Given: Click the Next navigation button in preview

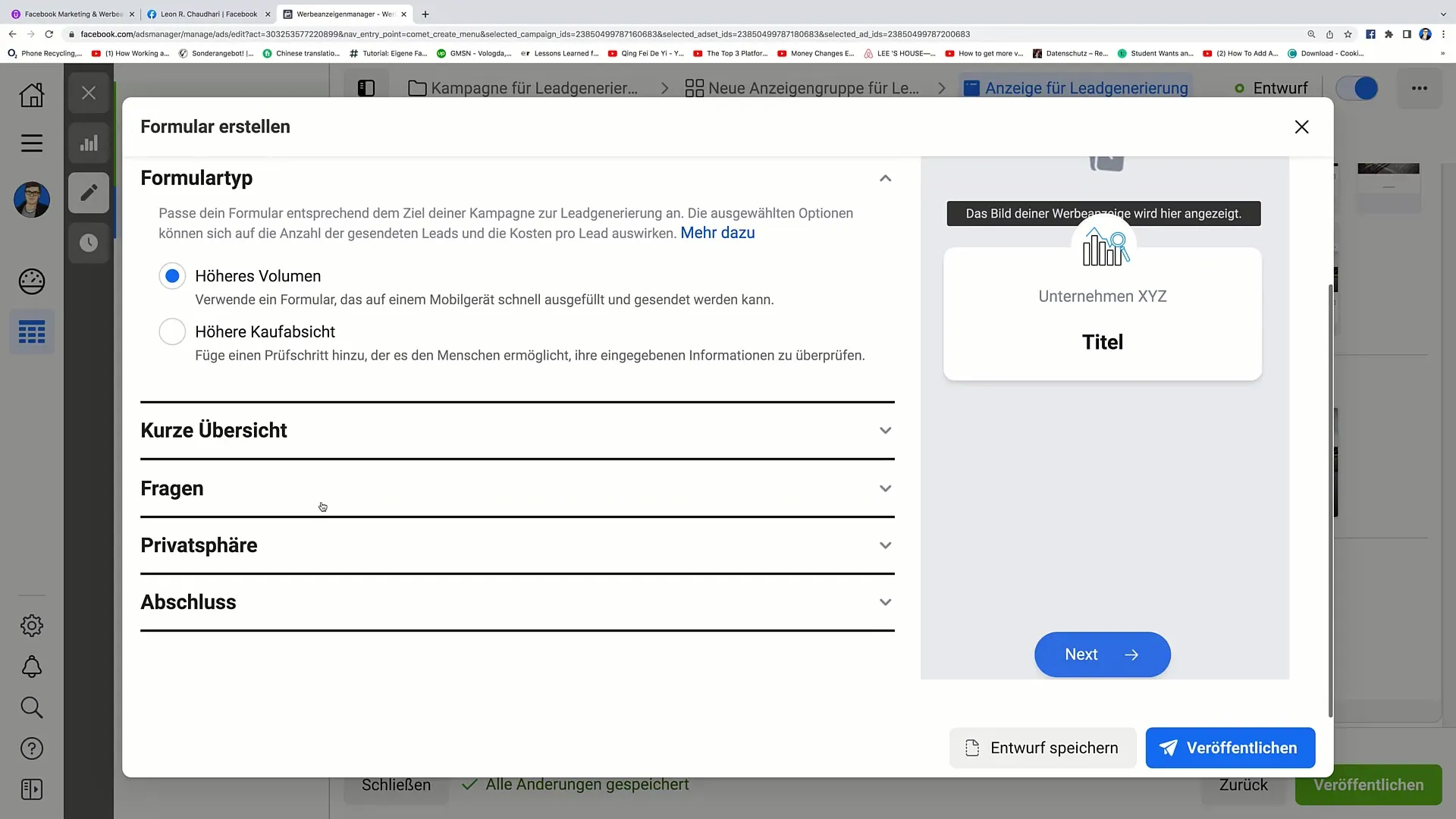Looking at the screenshot, I should click(x=1102, y=654).
